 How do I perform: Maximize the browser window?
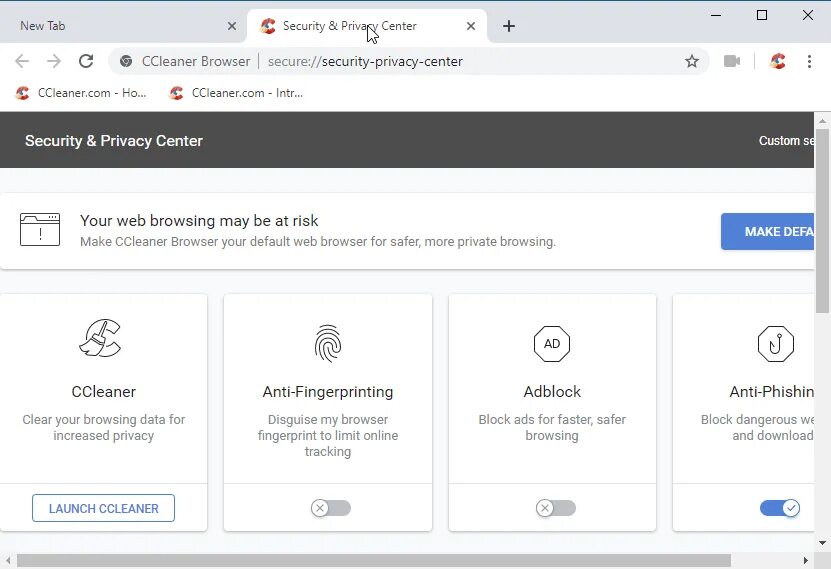tap(762, 15)
